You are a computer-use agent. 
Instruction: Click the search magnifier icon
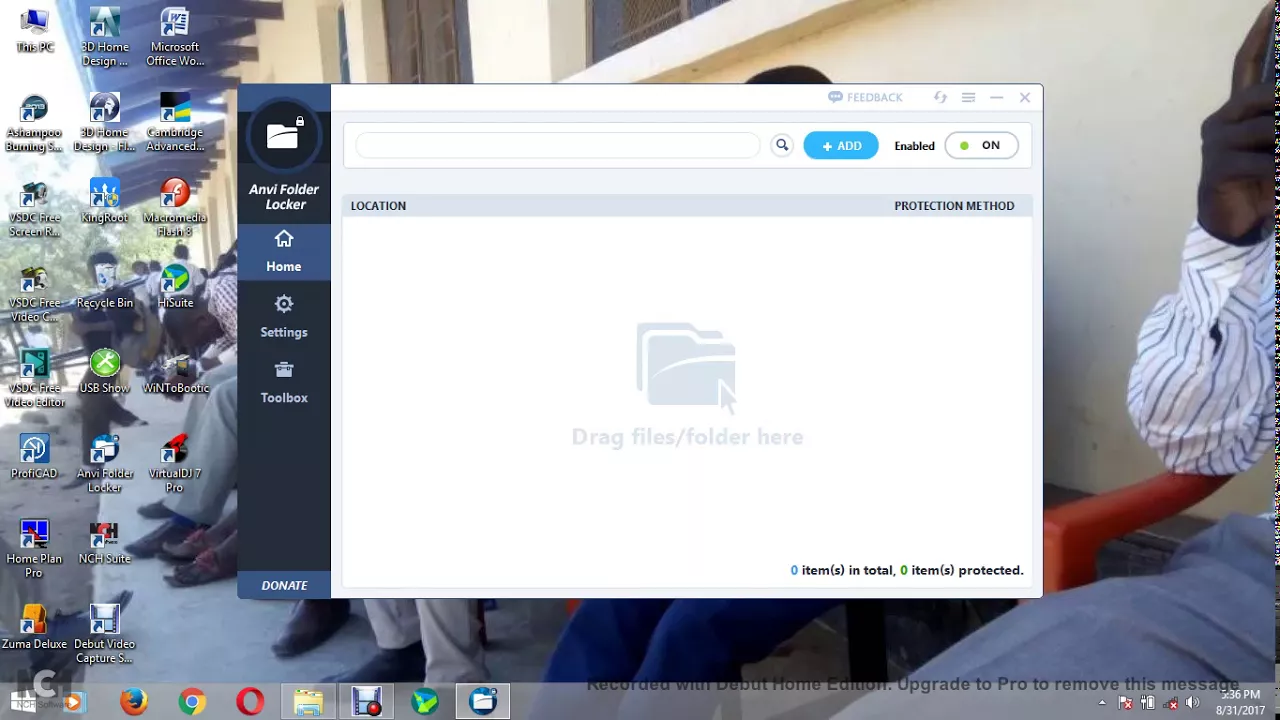(x=782, y=145)
